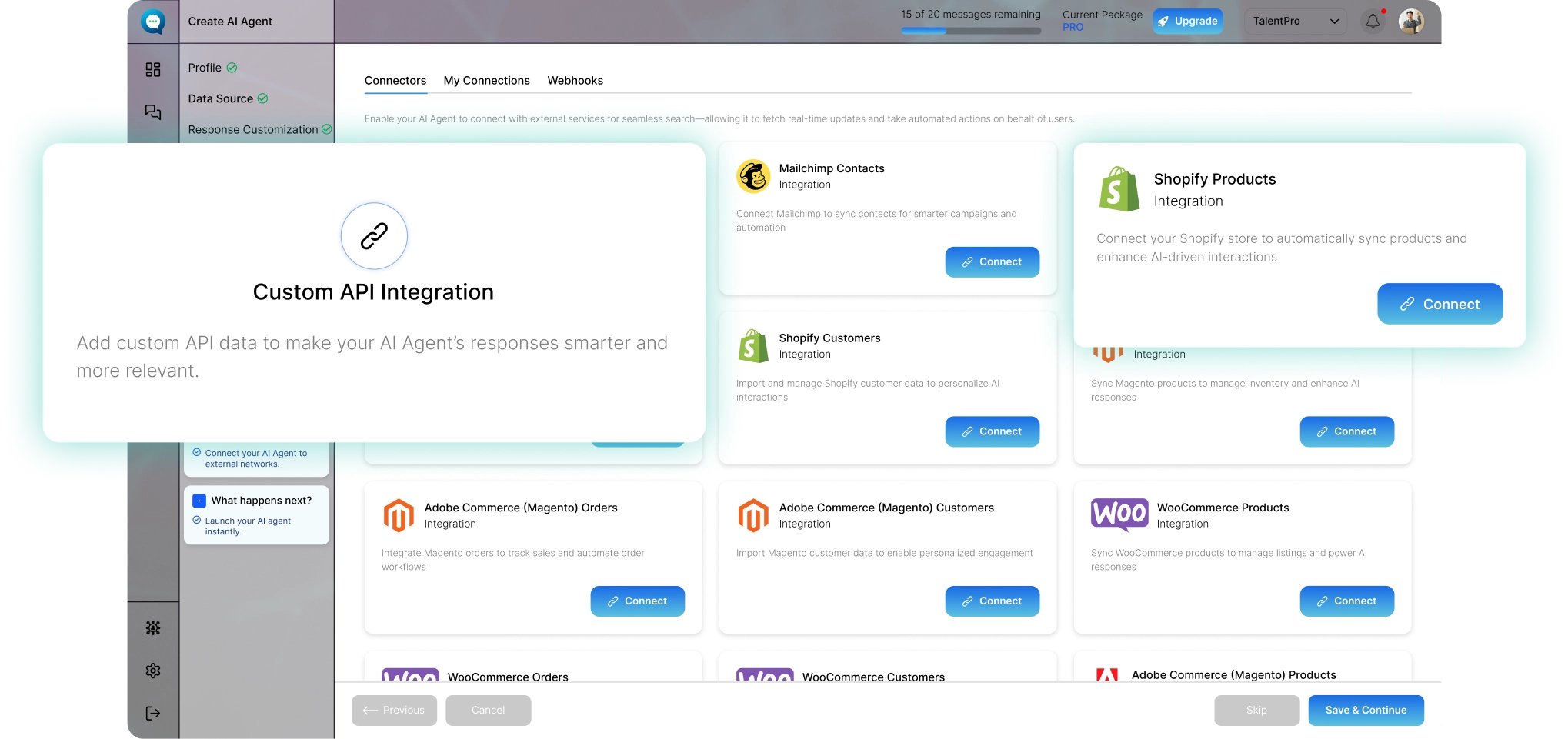
Task: Click the 'Adobe Commerce (Magento) Orders' title
Action: pyautogui.click(x=521, y=508)
